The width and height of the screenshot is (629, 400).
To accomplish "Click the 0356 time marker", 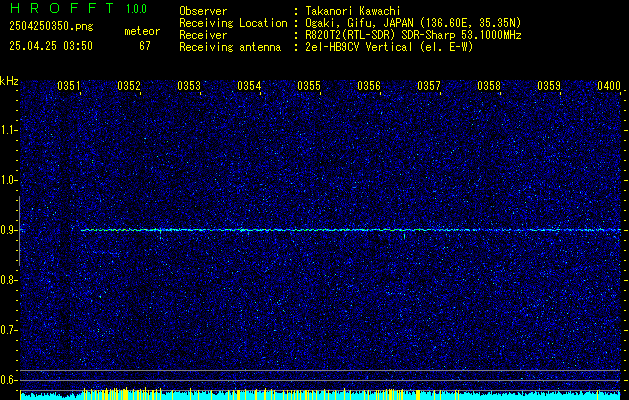I will [x=369, y=86].
